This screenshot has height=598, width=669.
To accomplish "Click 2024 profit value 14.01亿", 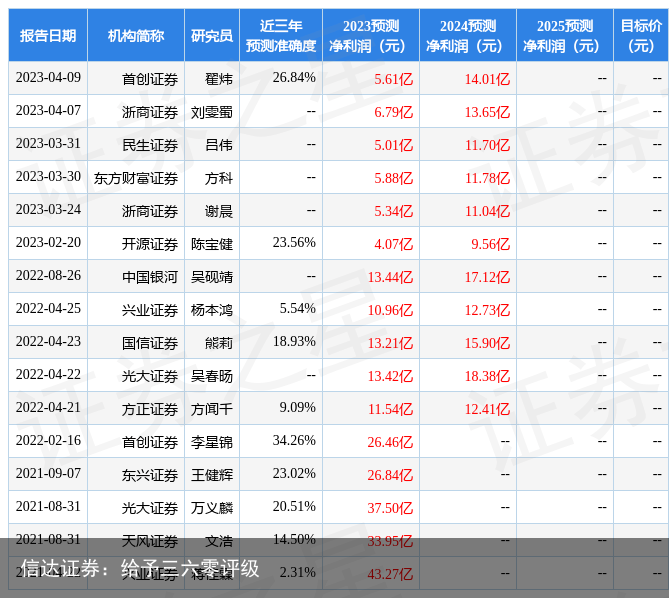I will click(487, 79).
